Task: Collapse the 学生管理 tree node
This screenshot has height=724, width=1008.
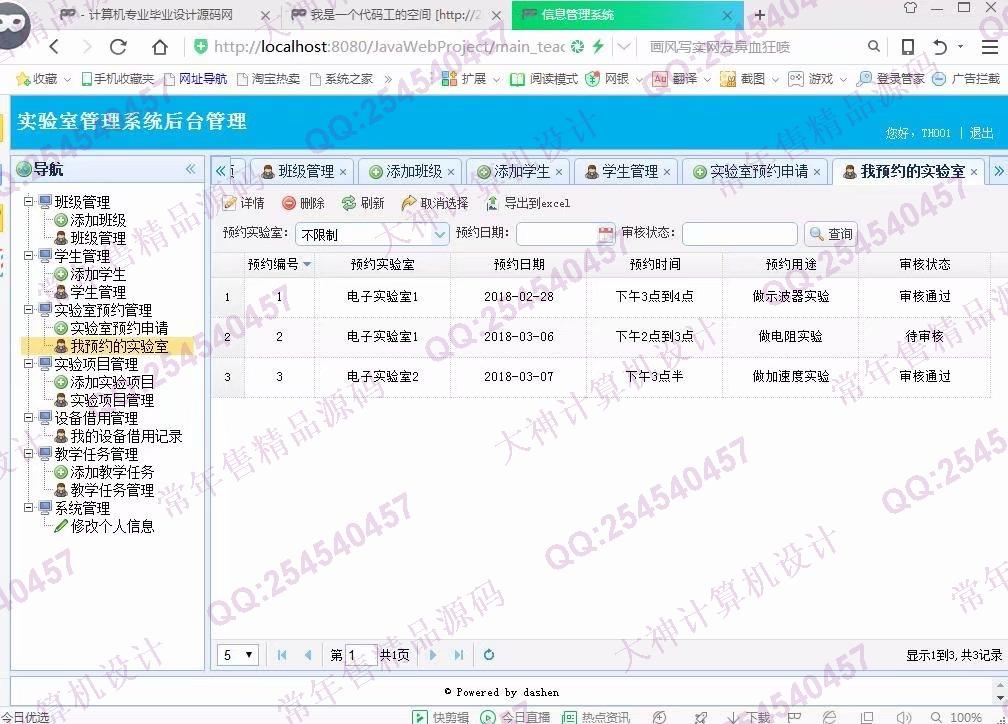Action: tap(29, 256)
